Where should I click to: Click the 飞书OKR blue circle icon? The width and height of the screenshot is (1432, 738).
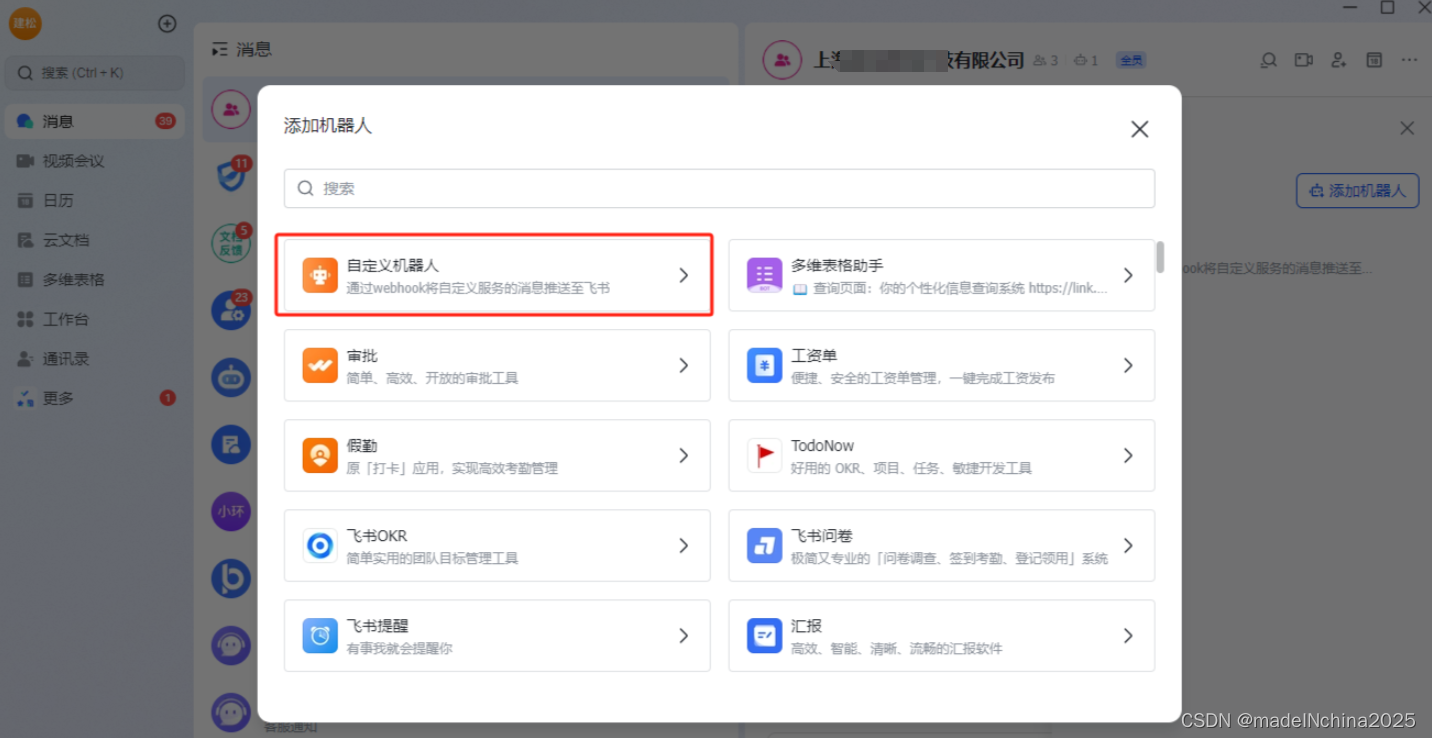pyautogui.click(x=320, y=545)
